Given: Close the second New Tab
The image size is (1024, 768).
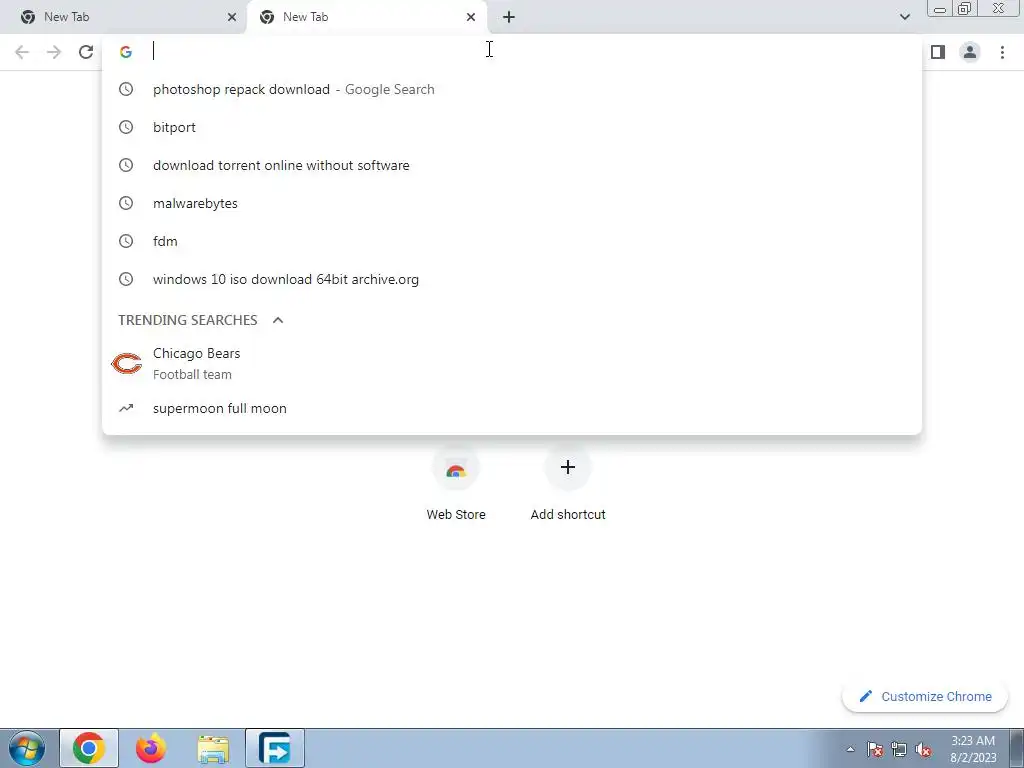Looking at the screenshot, I should (470, 17).
